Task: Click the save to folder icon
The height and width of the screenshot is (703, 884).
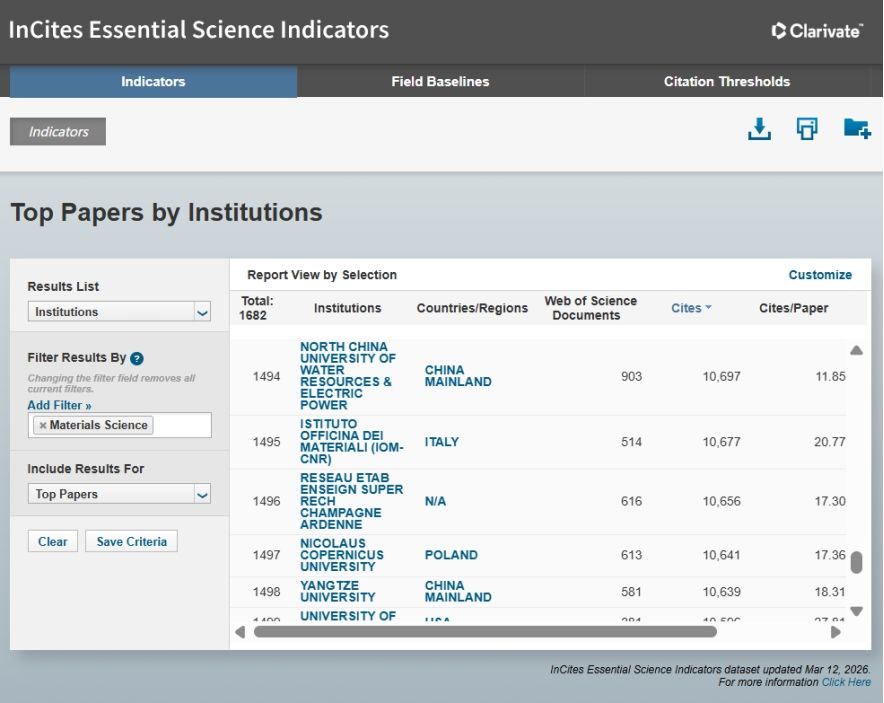Action: [856, 129]
